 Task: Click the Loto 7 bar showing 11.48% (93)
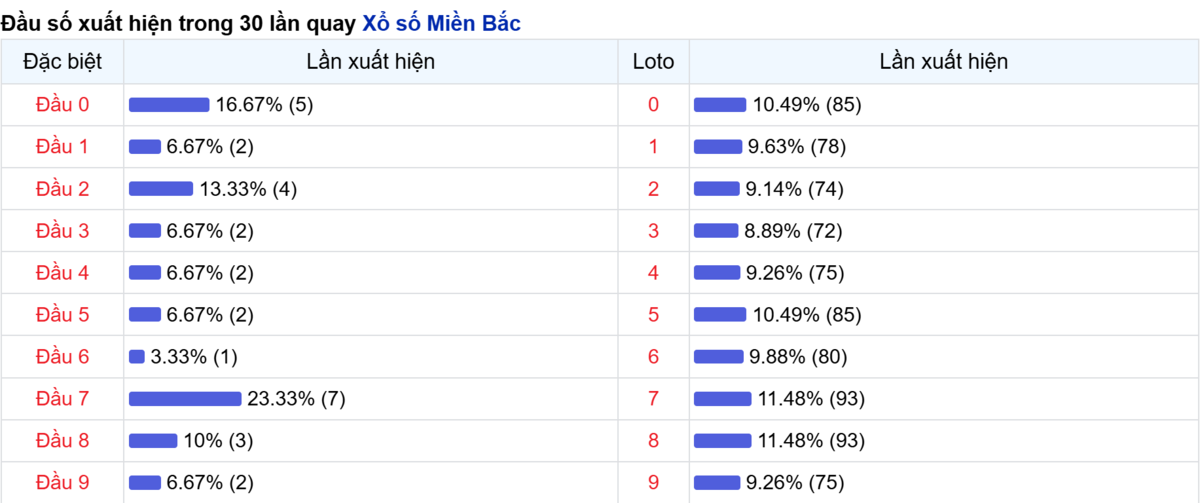[x=723, y=399]
